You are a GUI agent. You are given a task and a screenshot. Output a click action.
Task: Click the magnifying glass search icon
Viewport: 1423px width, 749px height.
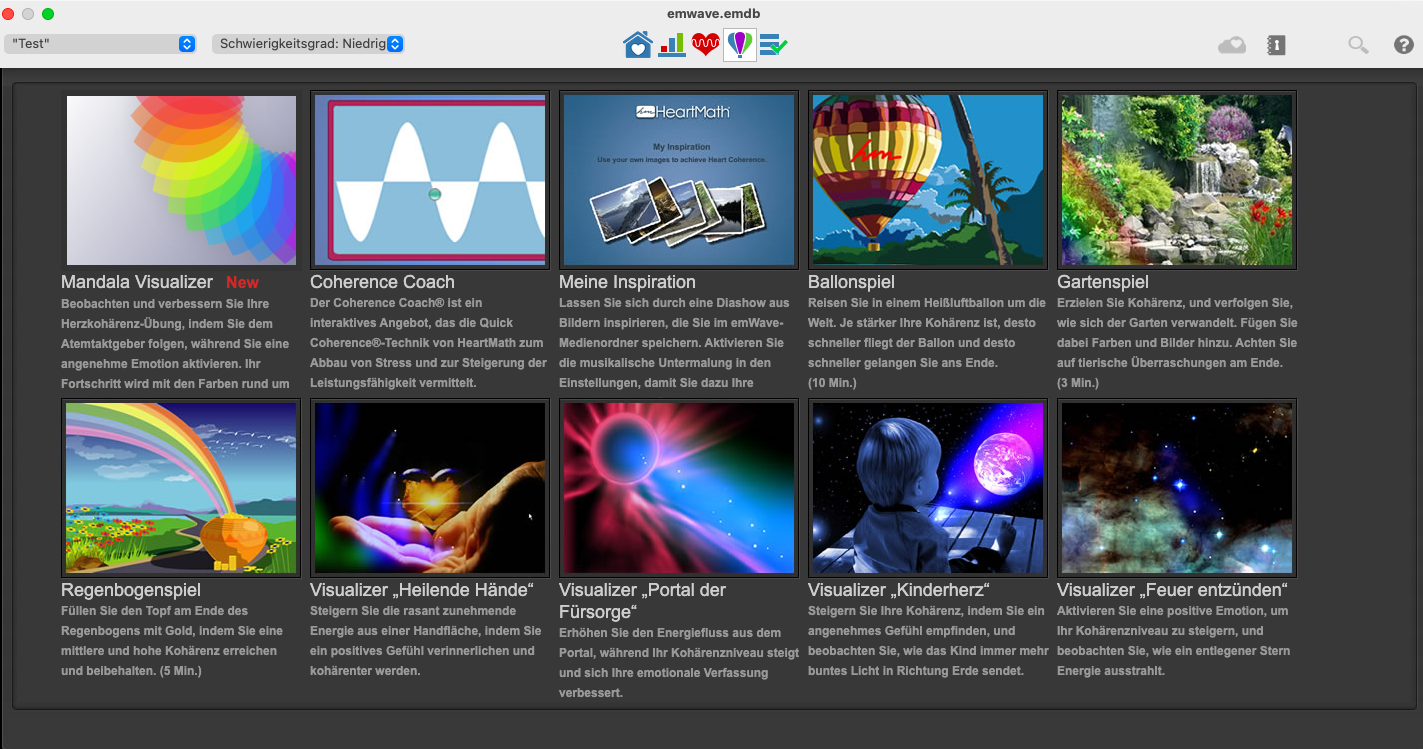point(1358,45)
